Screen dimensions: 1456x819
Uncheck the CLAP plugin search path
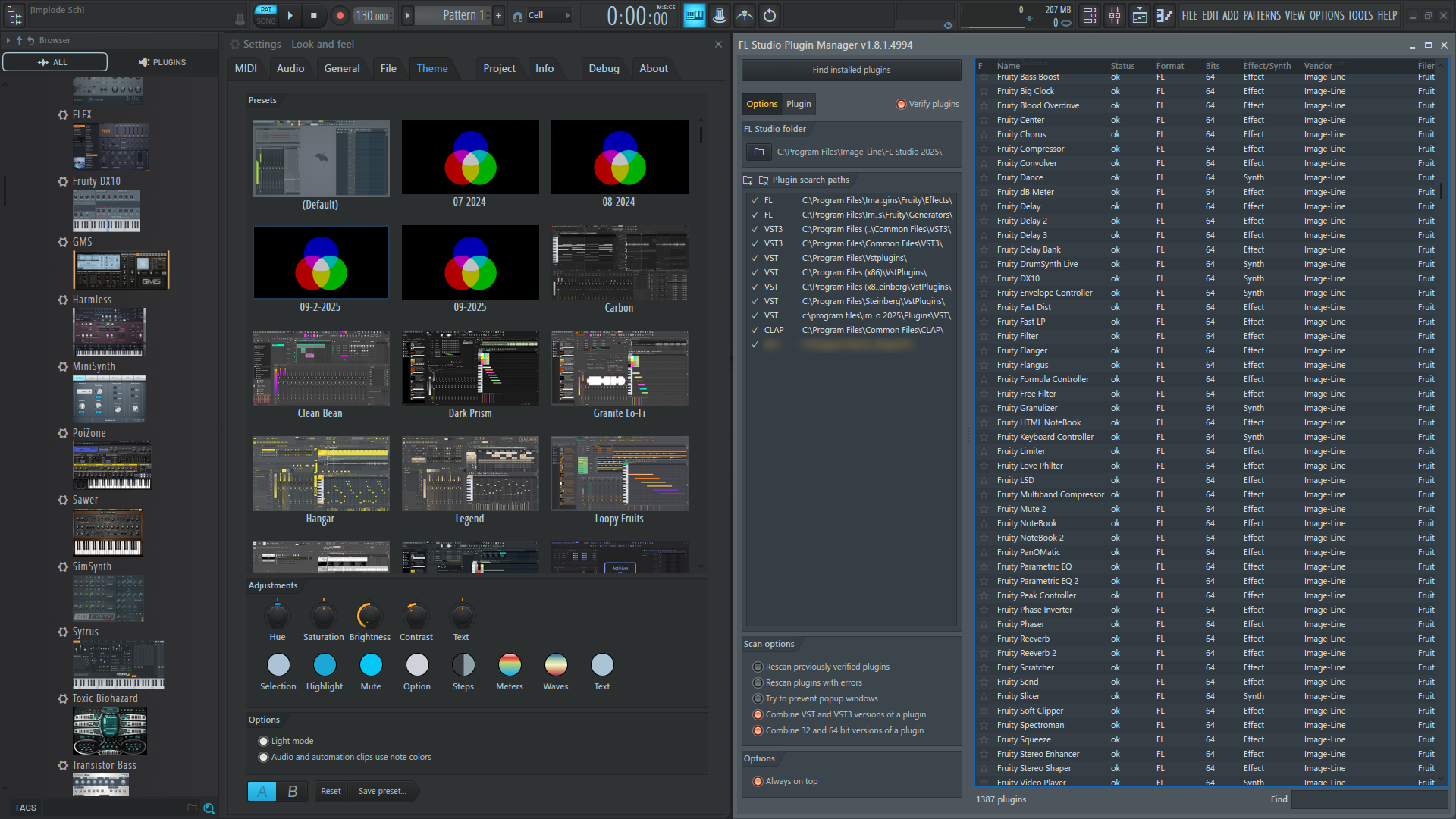(x=755, y=331)
